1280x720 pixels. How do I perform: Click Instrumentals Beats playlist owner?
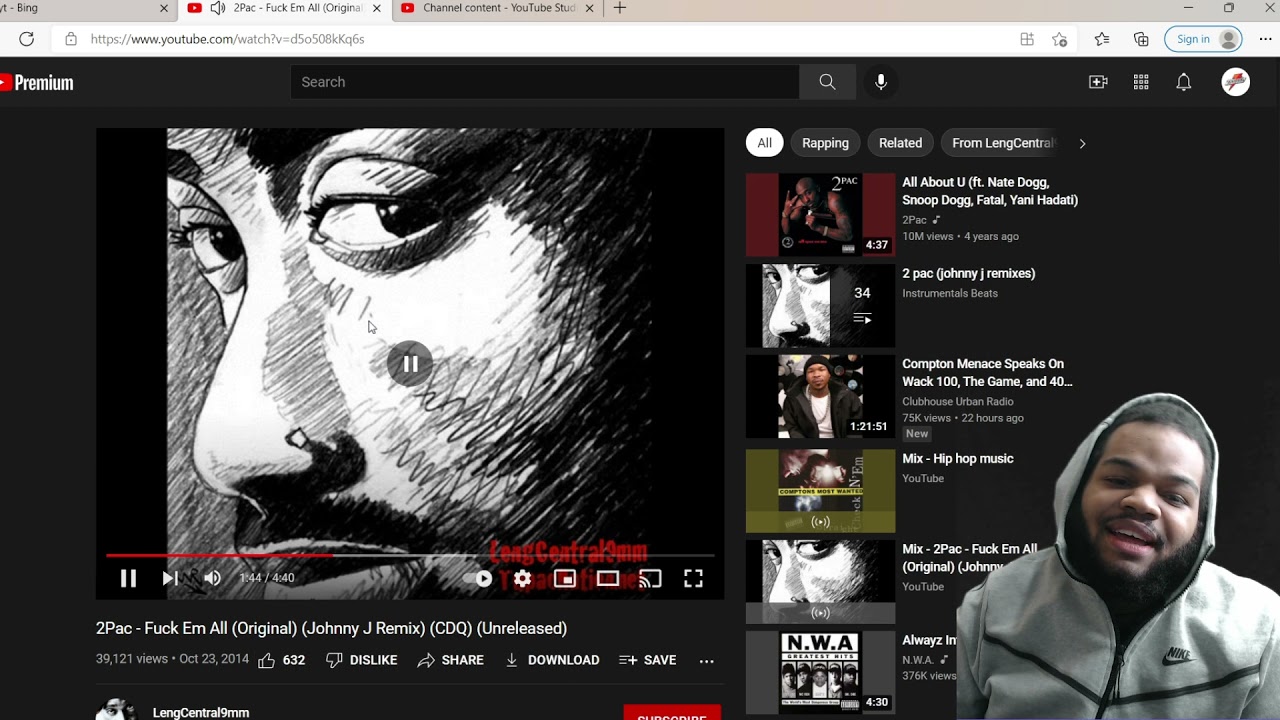point(950,293)
